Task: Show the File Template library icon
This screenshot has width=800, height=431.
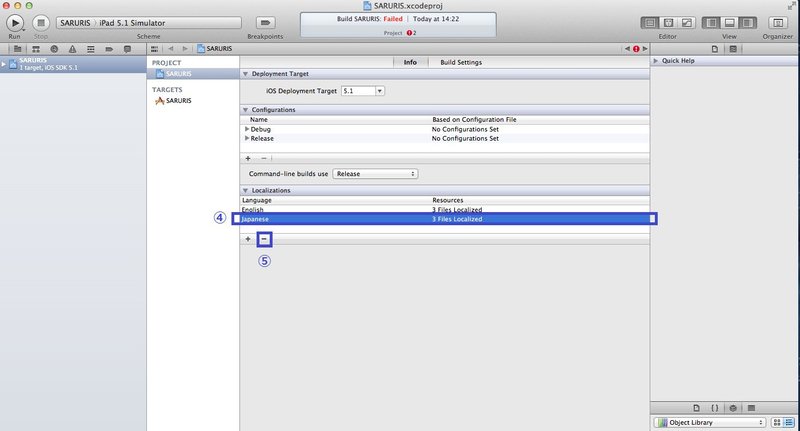Action: pos(696,408)
